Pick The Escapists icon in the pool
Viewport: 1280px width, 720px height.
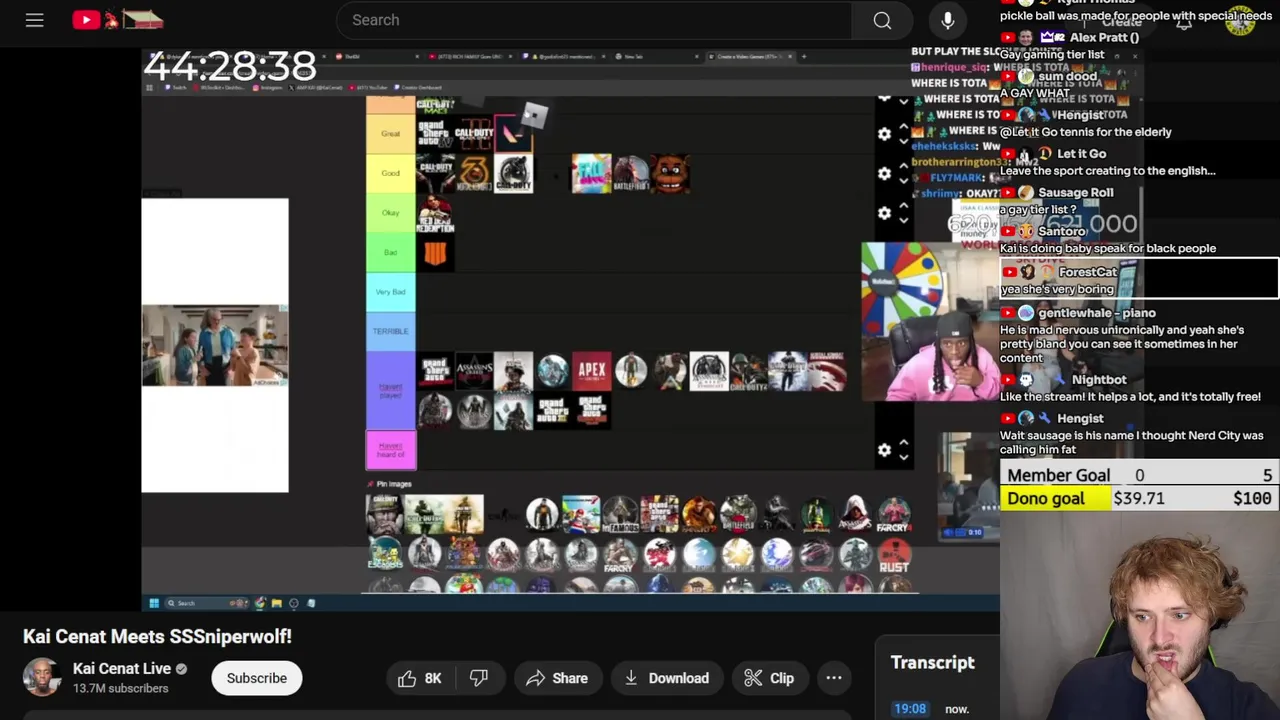(385, 554)
